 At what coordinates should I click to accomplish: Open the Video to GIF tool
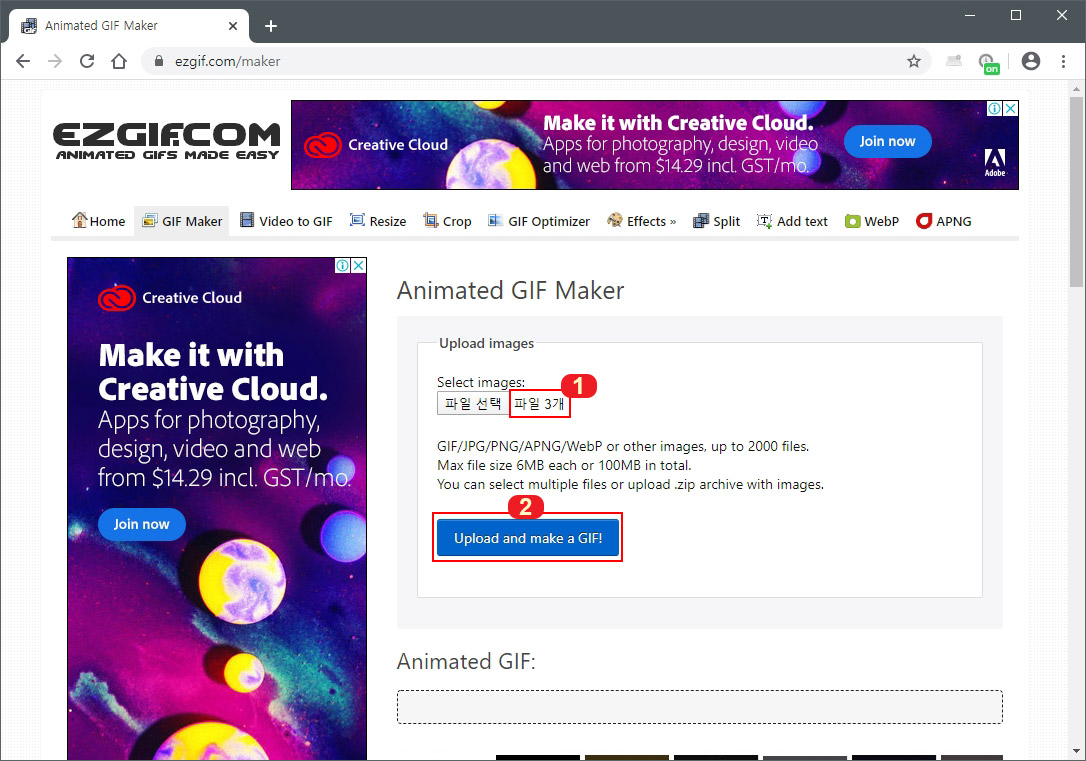(x=286, y=221)
